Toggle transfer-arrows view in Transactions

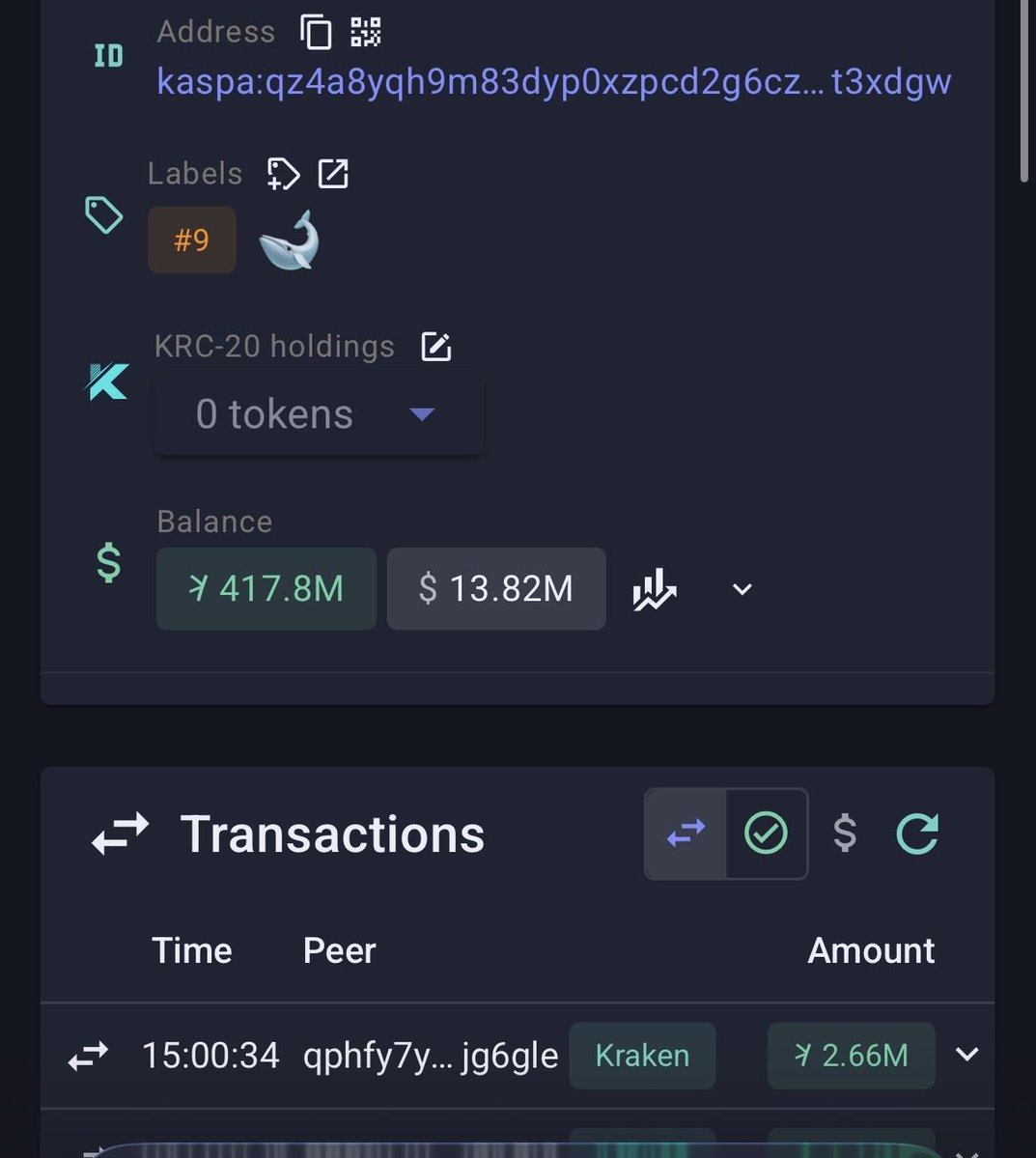coord(686,833)
